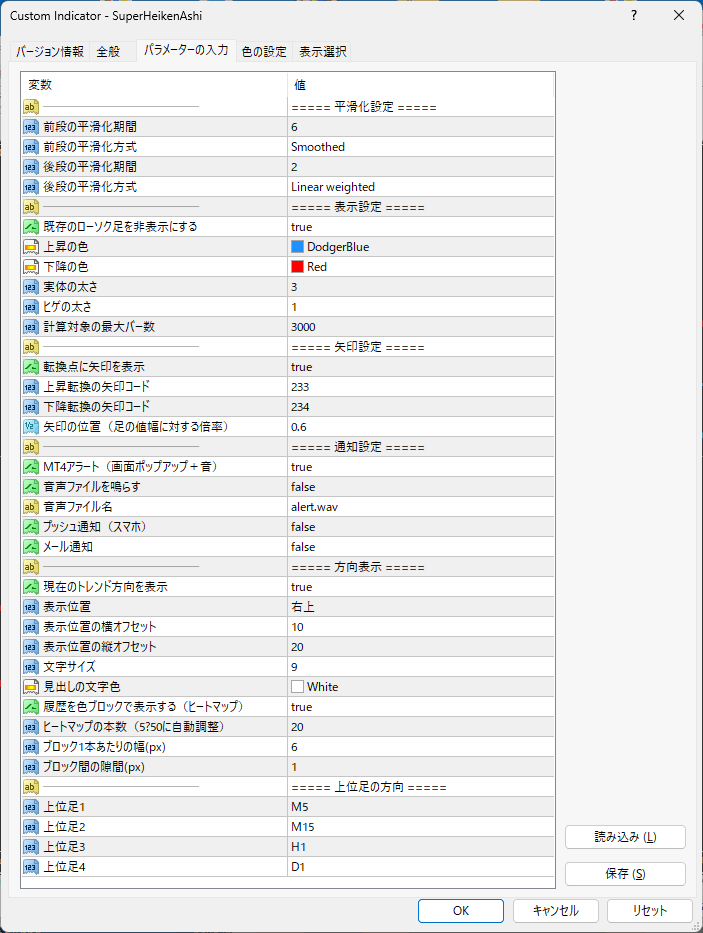Select パラメーターの入力 tab
The image size is (703, 933).
click(x=186, y=50)
